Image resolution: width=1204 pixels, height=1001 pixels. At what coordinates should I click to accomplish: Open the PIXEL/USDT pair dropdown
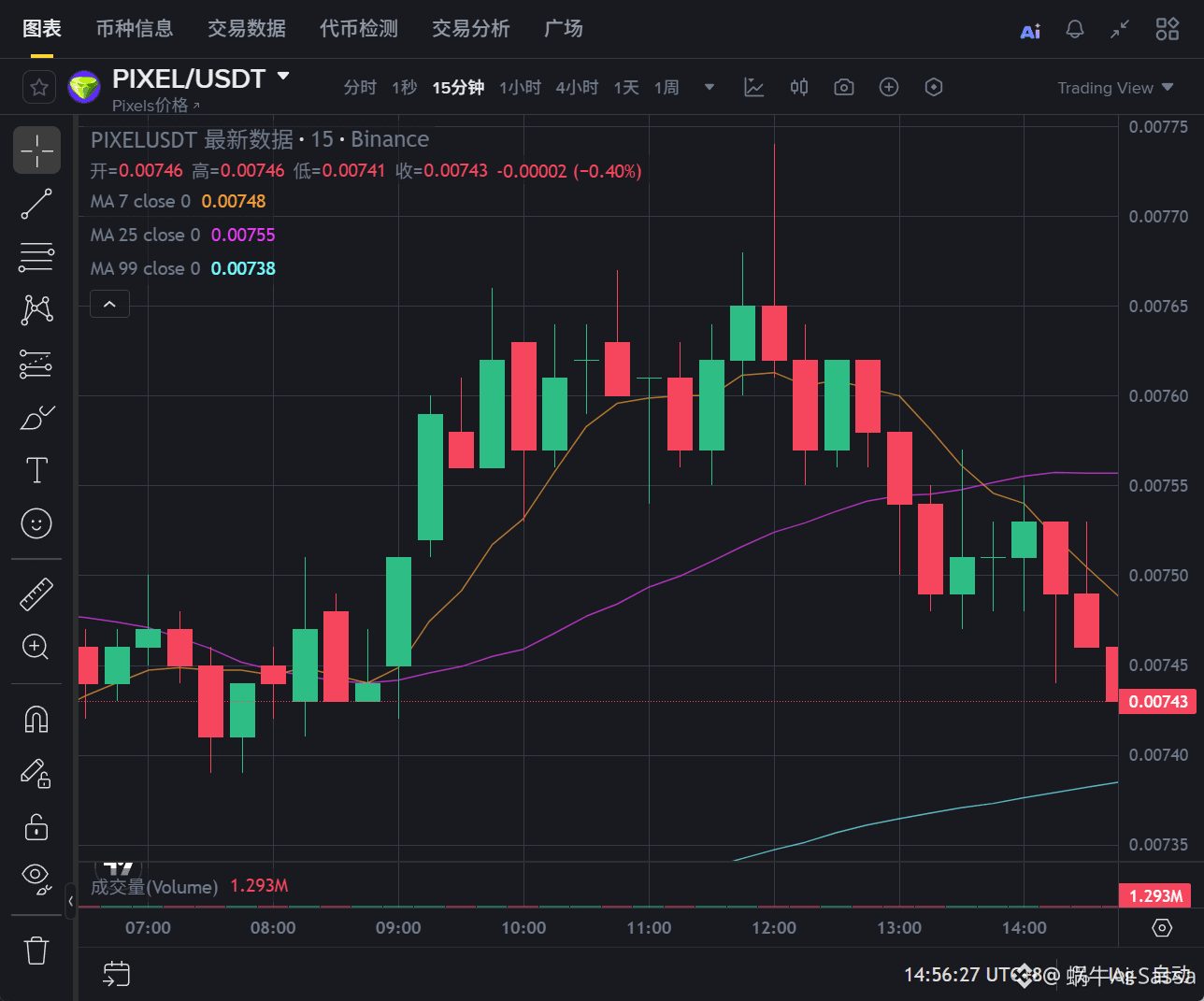[x=284, y=76]
